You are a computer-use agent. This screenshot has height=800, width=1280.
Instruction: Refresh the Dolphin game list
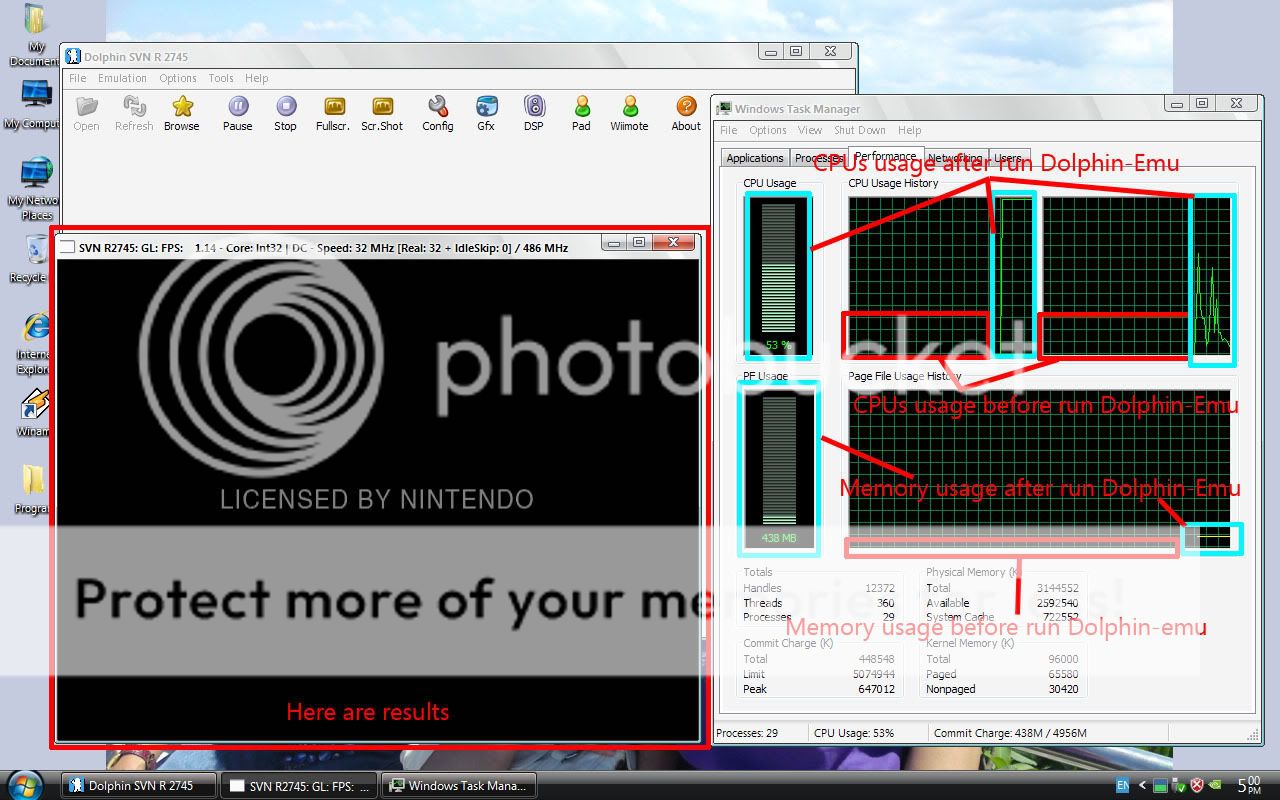pos(134,110)
